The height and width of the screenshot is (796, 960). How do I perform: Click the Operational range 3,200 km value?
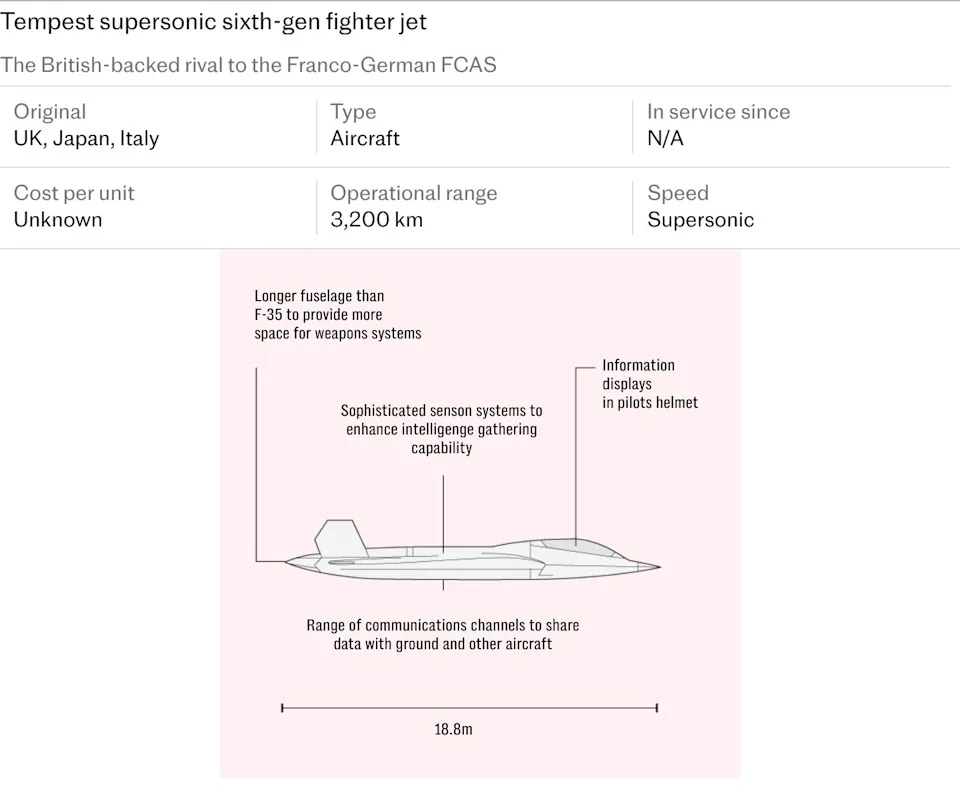point(377,220)
